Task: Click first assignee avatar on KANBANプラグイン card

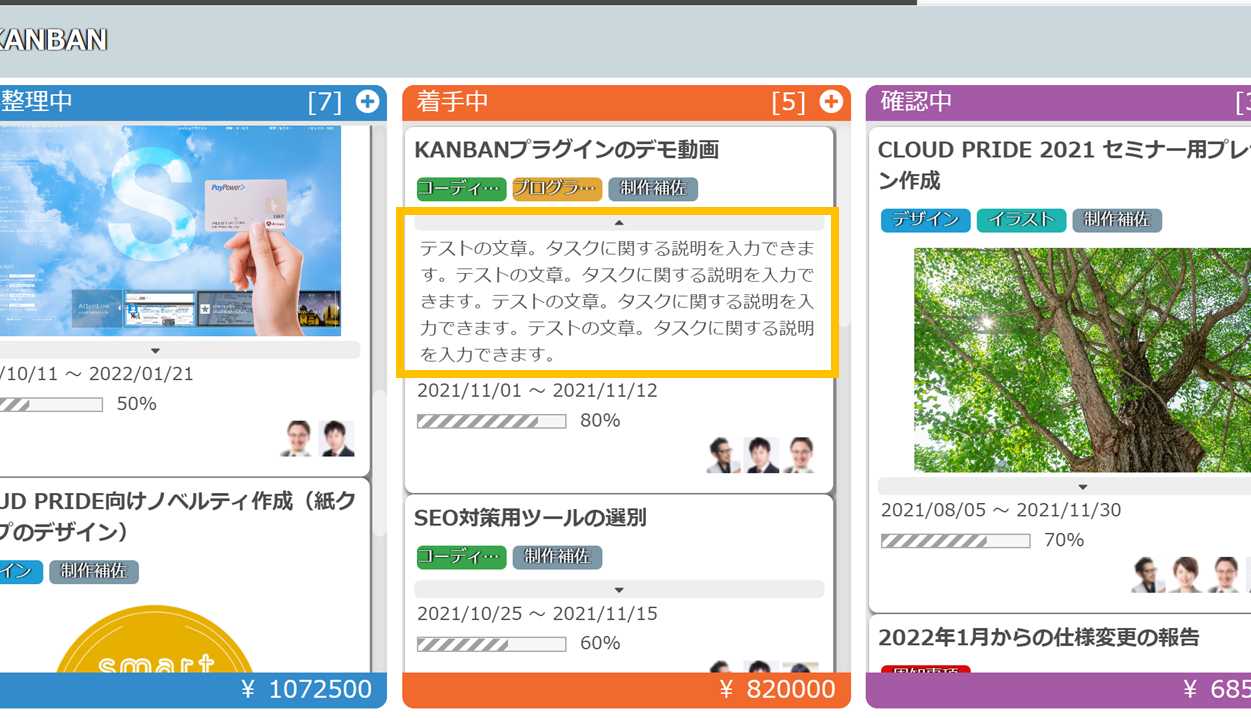Action: [723, 455]
